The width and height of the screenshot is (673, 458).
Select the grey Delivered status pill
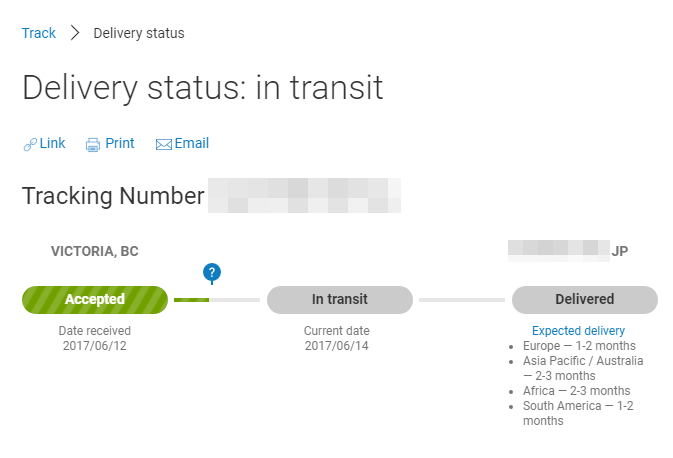coord(585,300)
